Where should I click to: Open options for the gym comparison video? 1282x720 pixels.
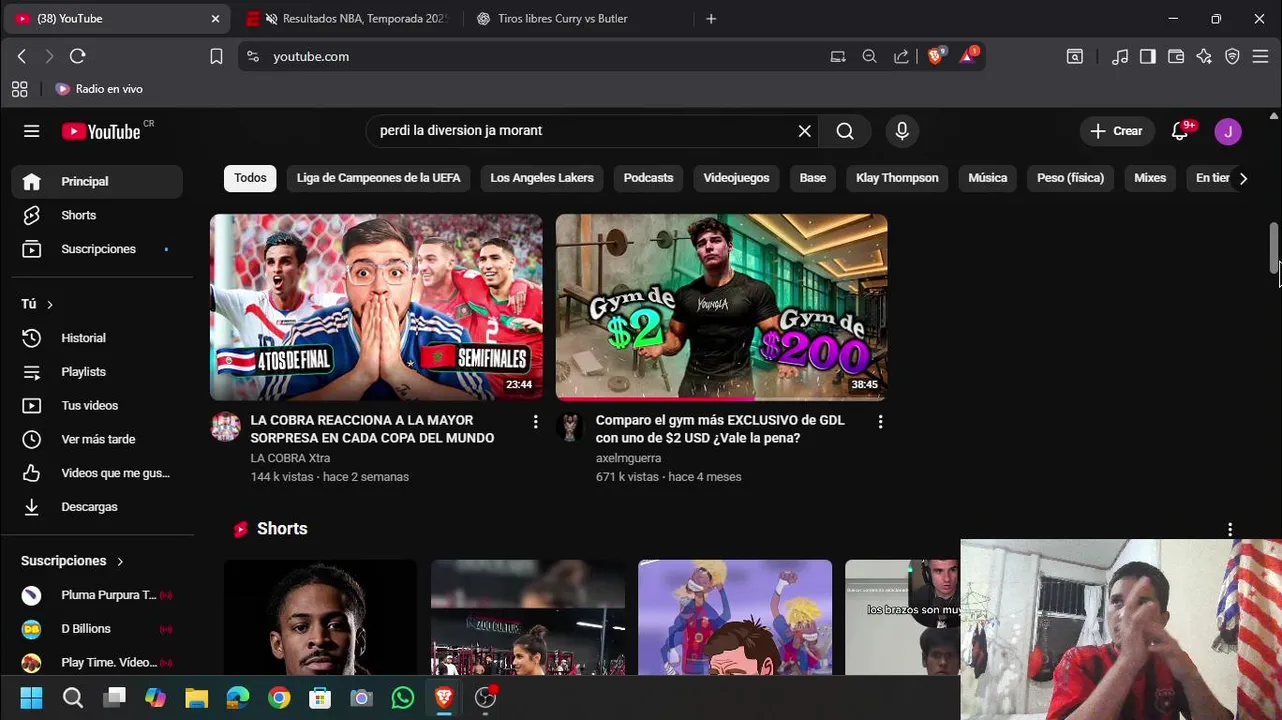pos(880,422)
